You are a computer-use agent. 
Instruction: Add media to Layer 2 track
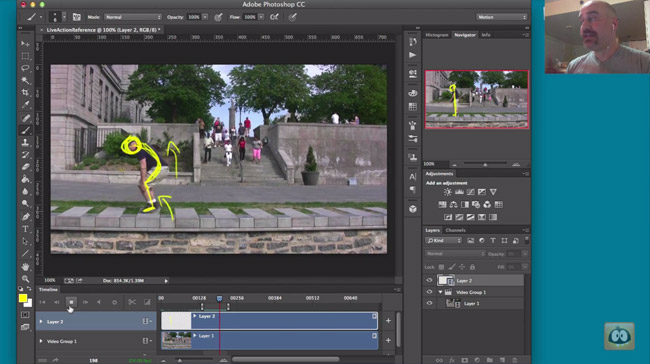click(388, 320)
